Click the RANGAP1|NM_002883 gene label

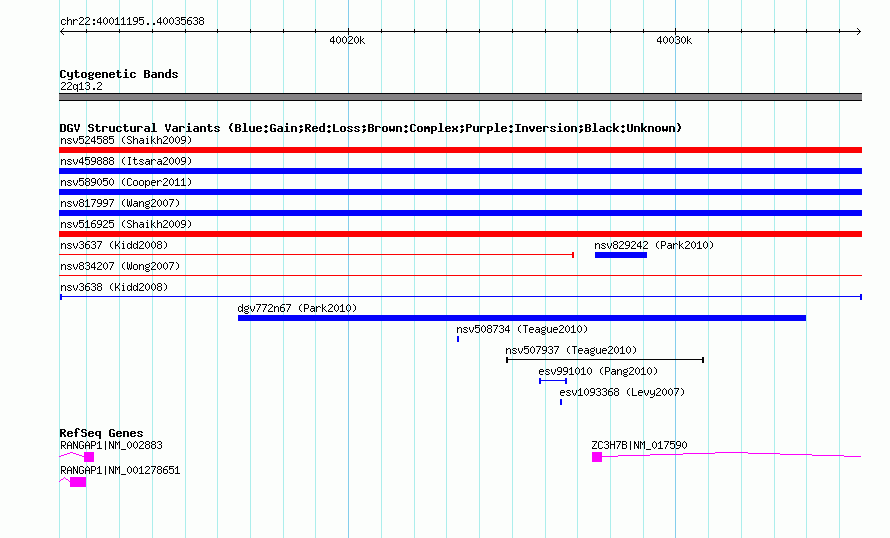[x=111, y=445]
